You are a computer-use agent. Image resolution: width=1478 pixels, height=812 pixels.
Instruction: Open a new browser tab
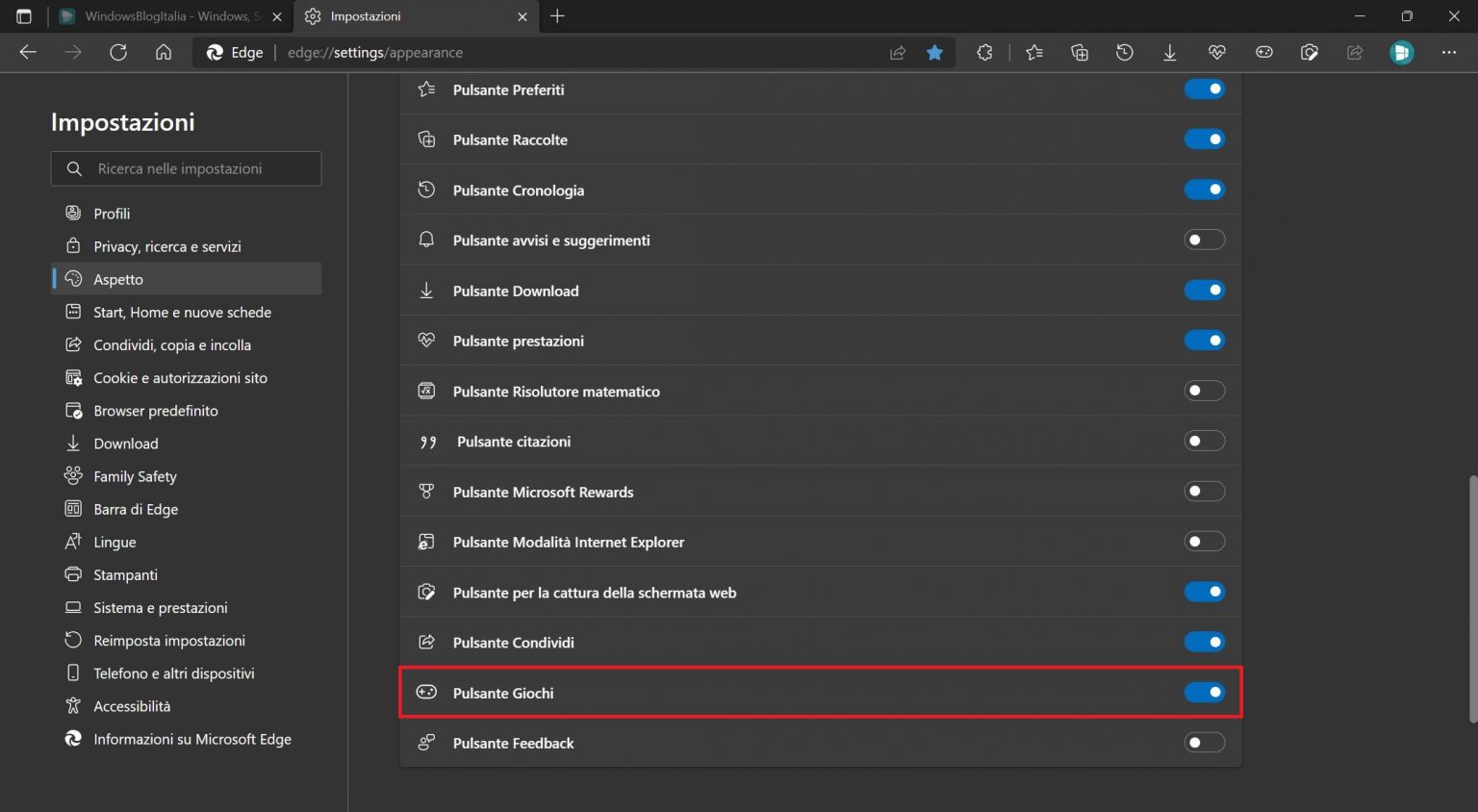pyautogui.click(x=559, y=16)
